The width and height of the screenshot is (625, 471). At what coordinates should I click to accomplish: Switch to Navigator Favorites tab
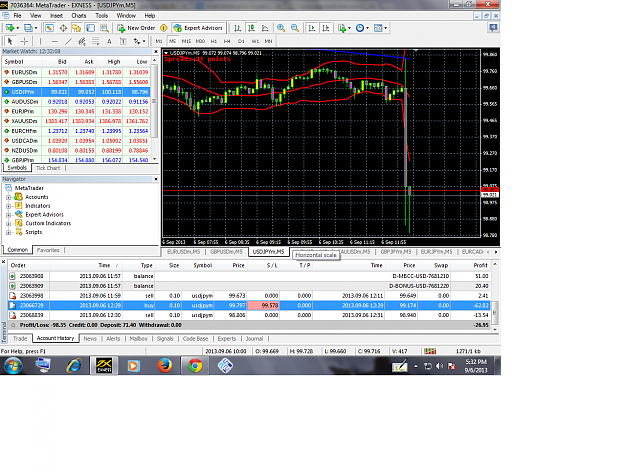coord(48,250)
